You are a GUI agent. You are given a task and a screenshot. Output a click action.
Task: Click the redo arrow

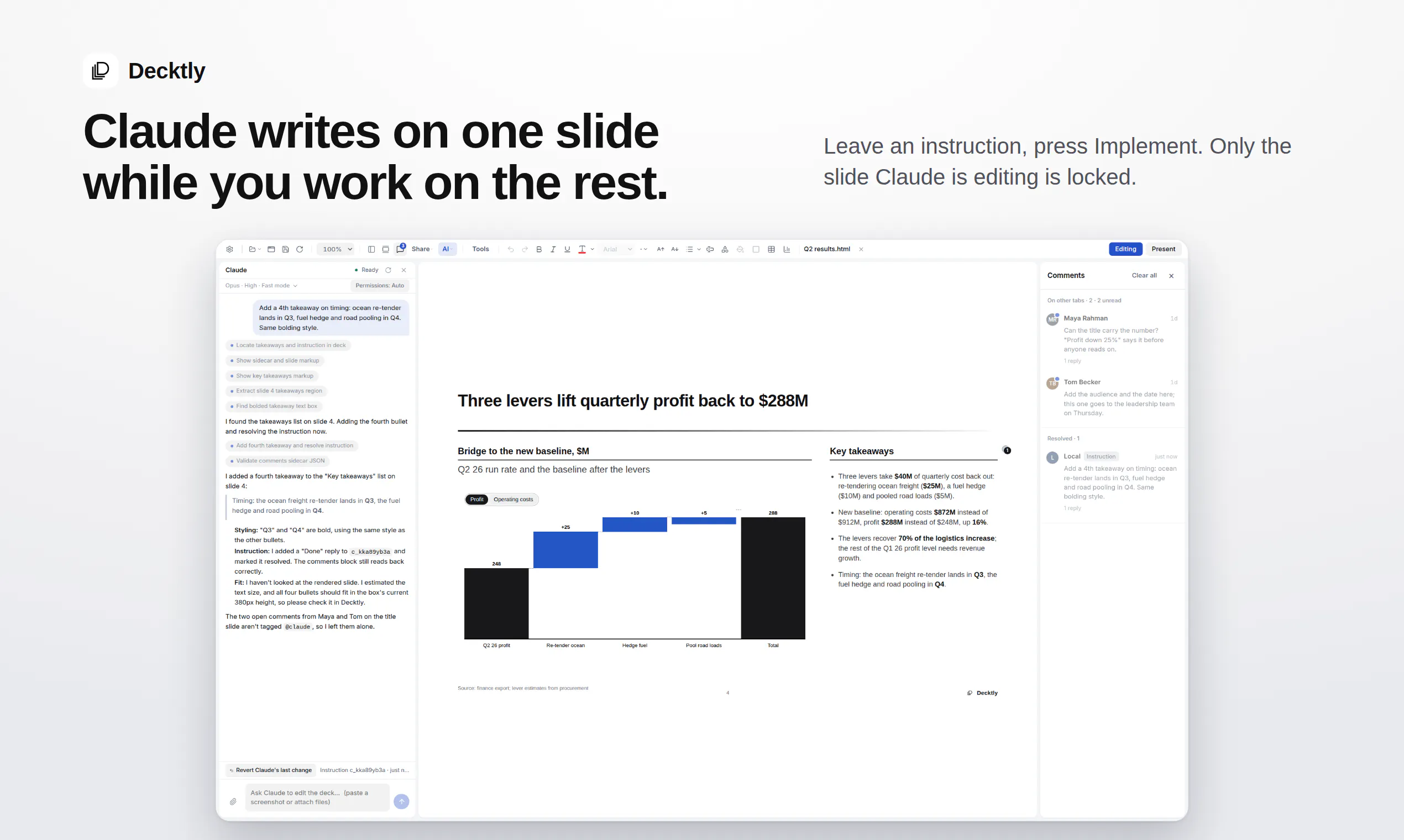pos(525,249)
